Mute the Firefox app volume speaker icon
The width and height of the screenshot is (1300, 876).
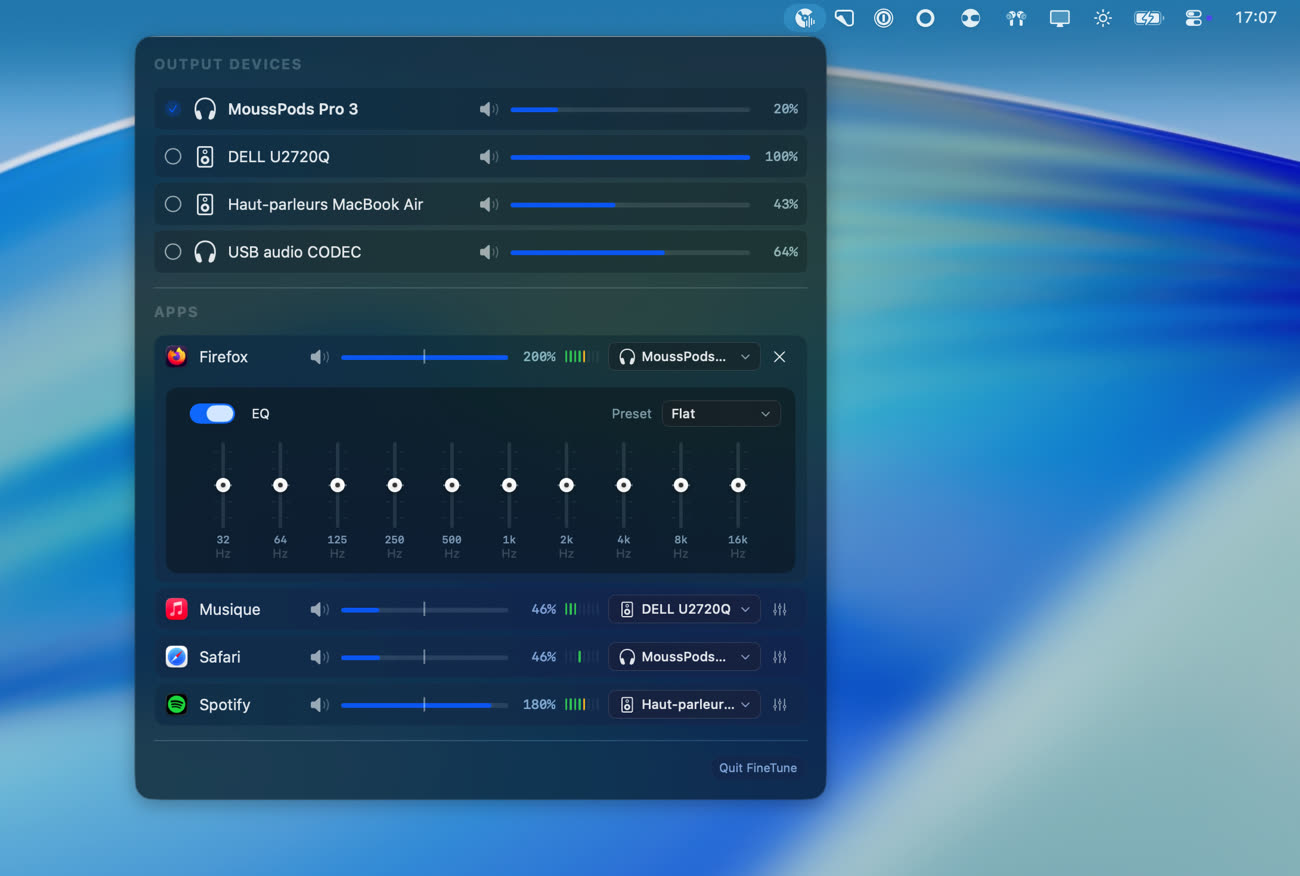[x=319, y=357]
